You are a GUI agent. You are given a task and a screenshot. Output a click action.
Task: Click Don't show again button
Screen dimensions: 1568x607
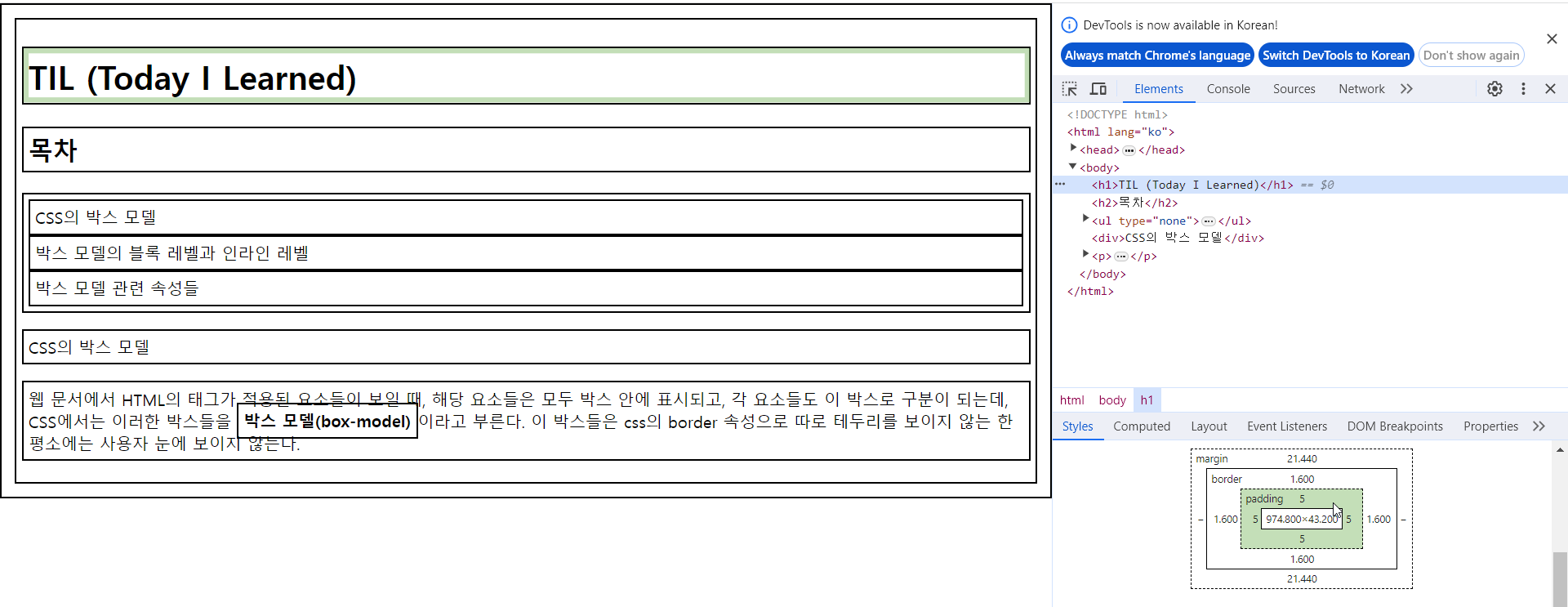pyautogui.click(x=1471, y=56)
